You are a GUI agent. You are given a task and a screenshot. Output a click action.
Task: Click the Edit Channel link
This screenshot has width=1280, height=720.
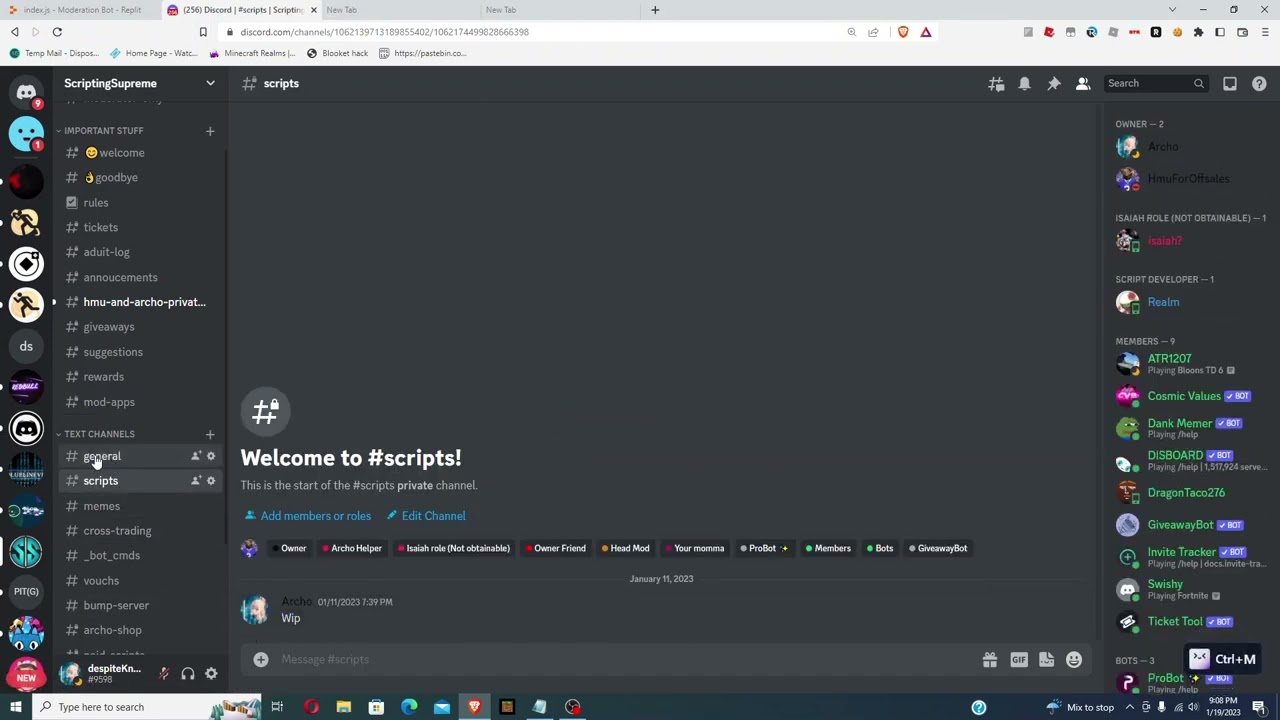pos(426,516)
